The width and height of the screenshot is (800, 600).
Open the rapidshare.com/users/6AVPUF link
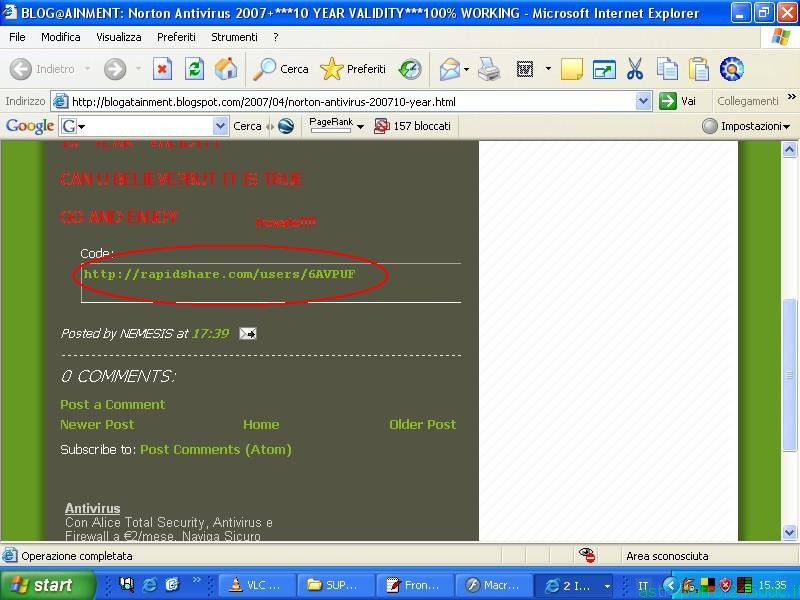coord(219,274)
